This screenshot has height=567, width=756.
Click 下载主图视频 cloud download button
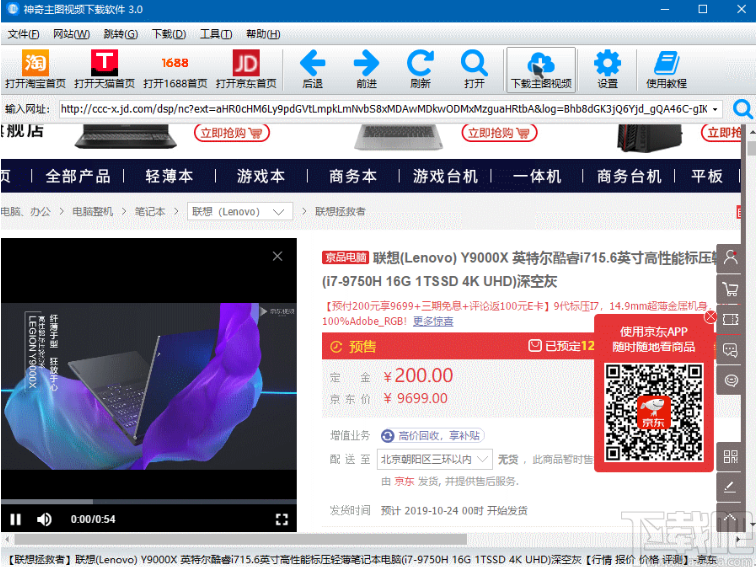541,69
